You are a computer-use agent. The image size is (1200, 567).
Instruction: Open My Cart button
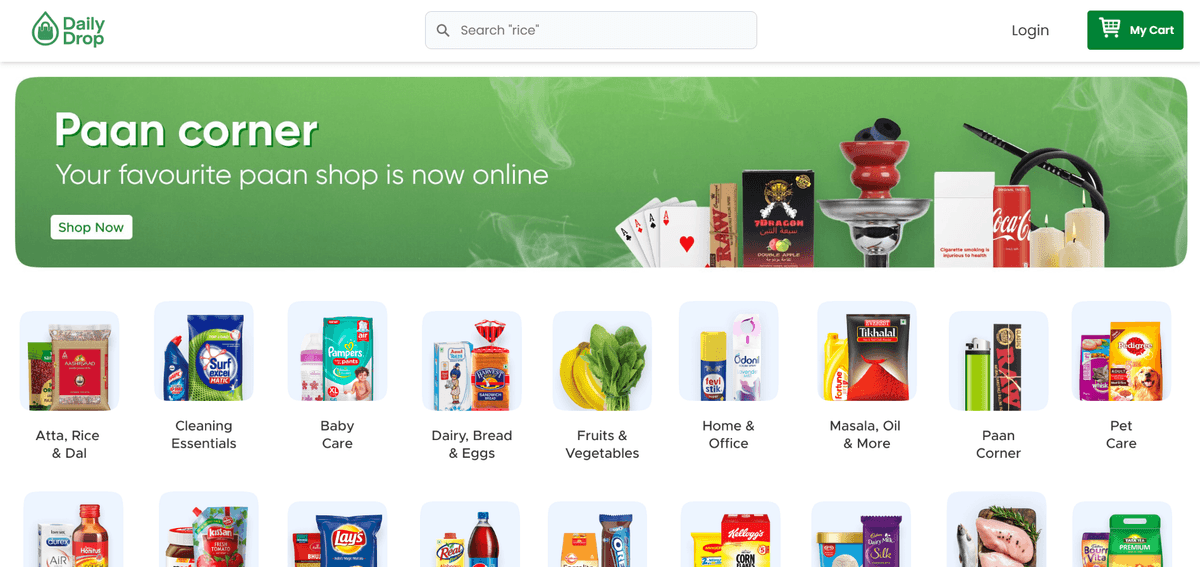click(x=1135, y=30)
